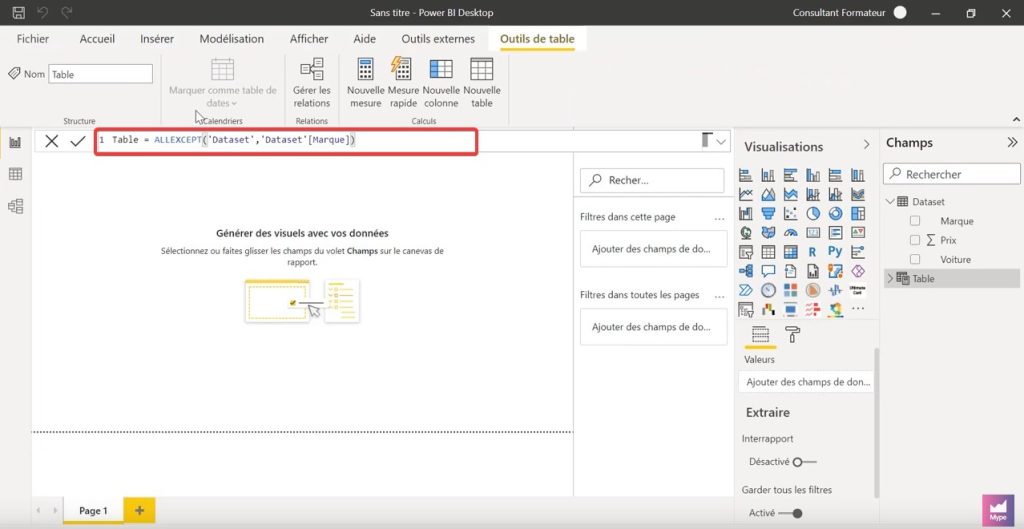This screenshot has width=1024, height=529.
Task: Switch to Report view in left sidebar
Action: pos(15,142)
